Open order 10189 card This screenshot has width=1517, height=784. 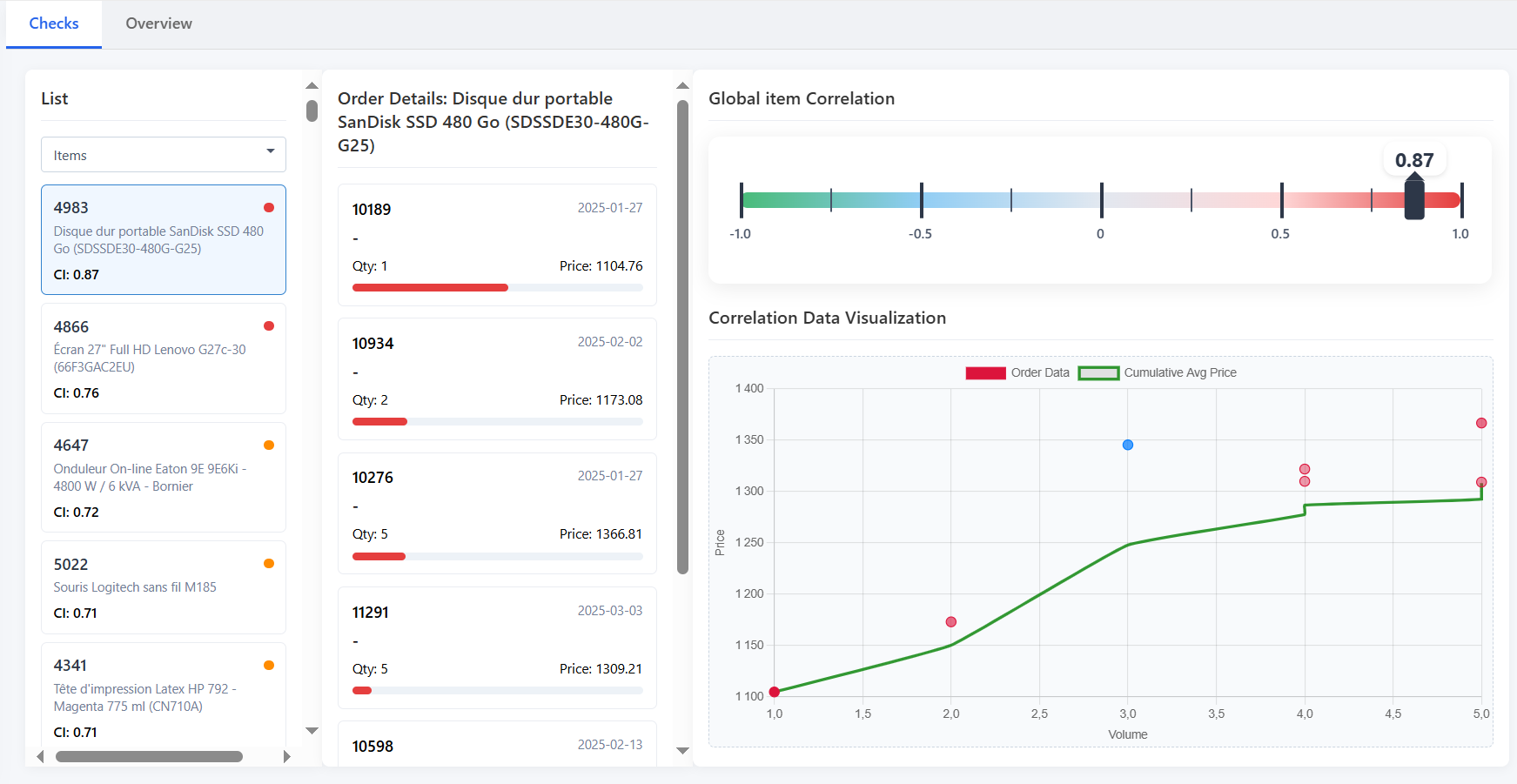(497, 245)
